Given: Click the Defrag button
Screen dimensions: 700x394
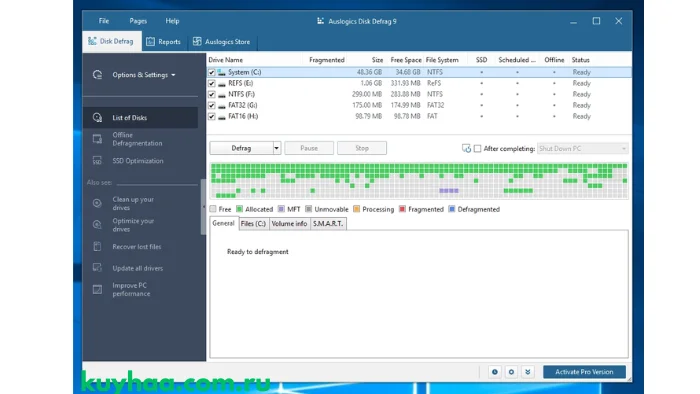Looking at the screenshot, I should coord(241,148).
